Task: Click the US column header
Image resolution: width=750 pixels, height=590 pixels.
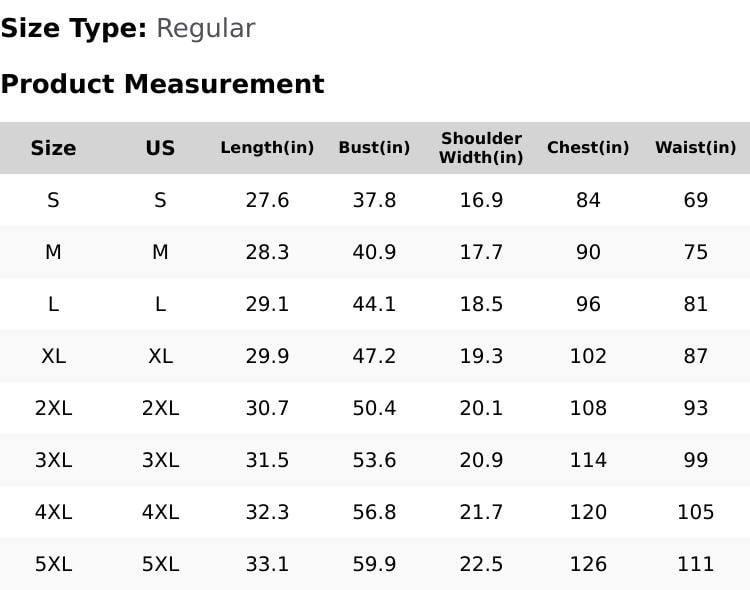Action: tap(160, 148)
